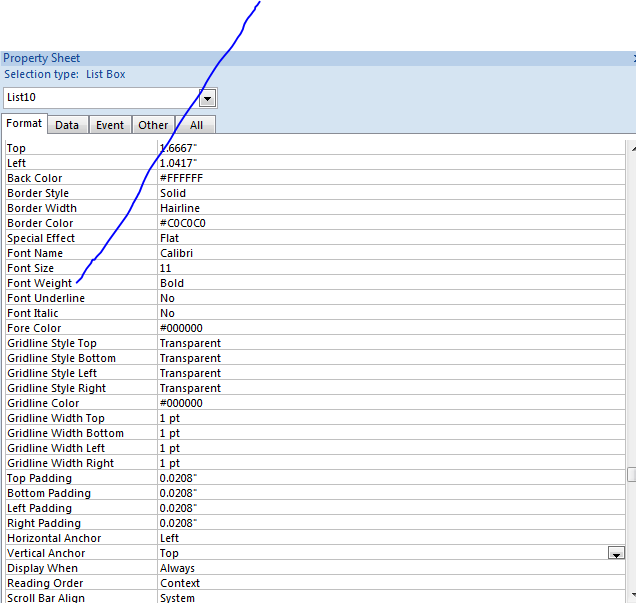Click the Fore Color value #000000
Image resolution: width=636 pixels, height=603 pixels.
tap(181, 328)
